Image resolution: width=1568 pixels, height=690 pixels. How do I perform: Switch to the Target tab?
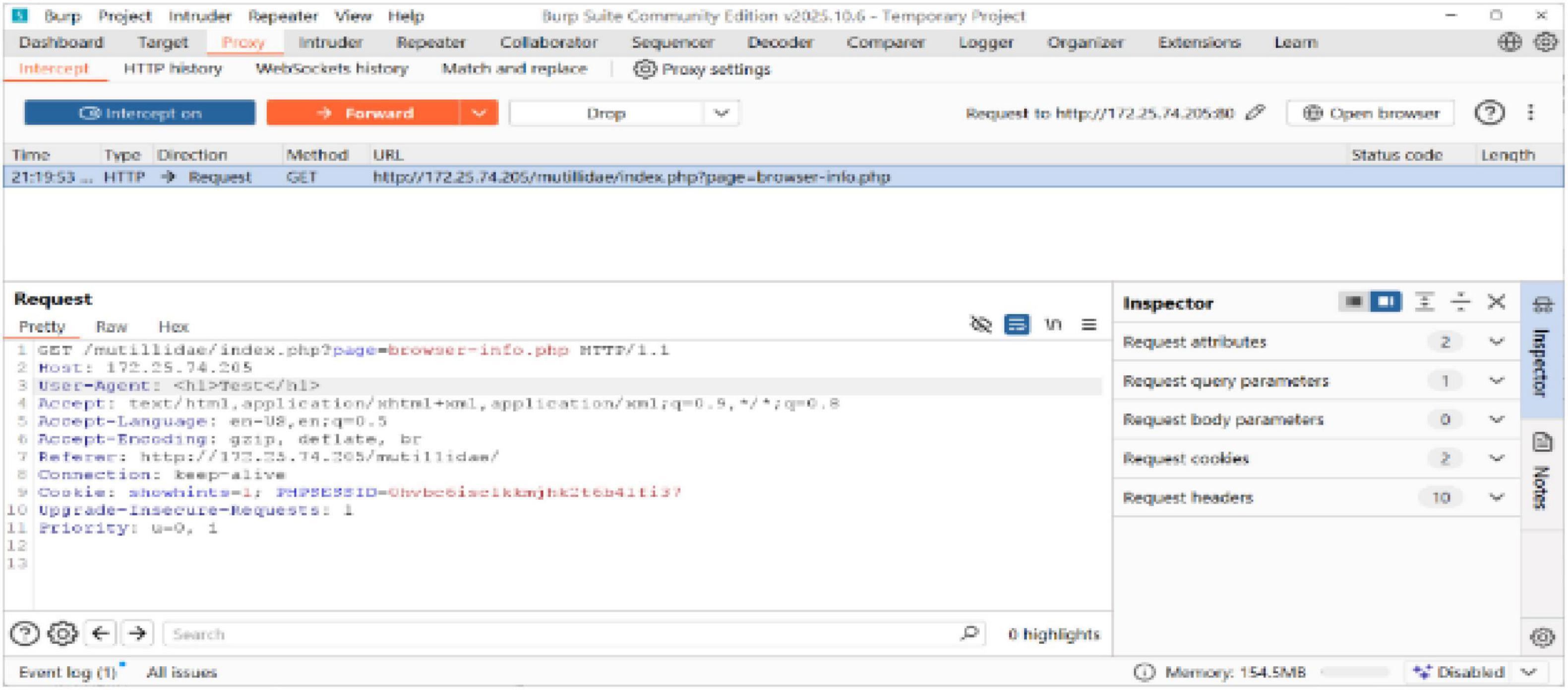click(x=163, y=43)
